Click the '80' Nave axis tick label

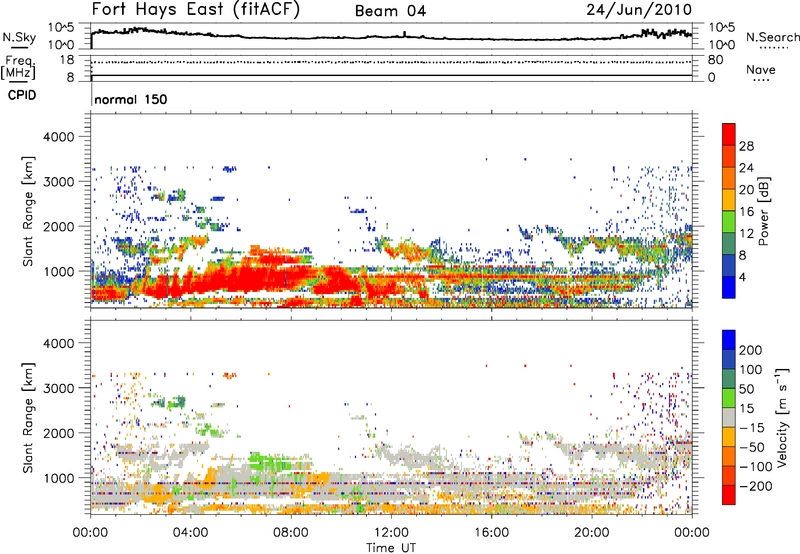coord(715,60)
